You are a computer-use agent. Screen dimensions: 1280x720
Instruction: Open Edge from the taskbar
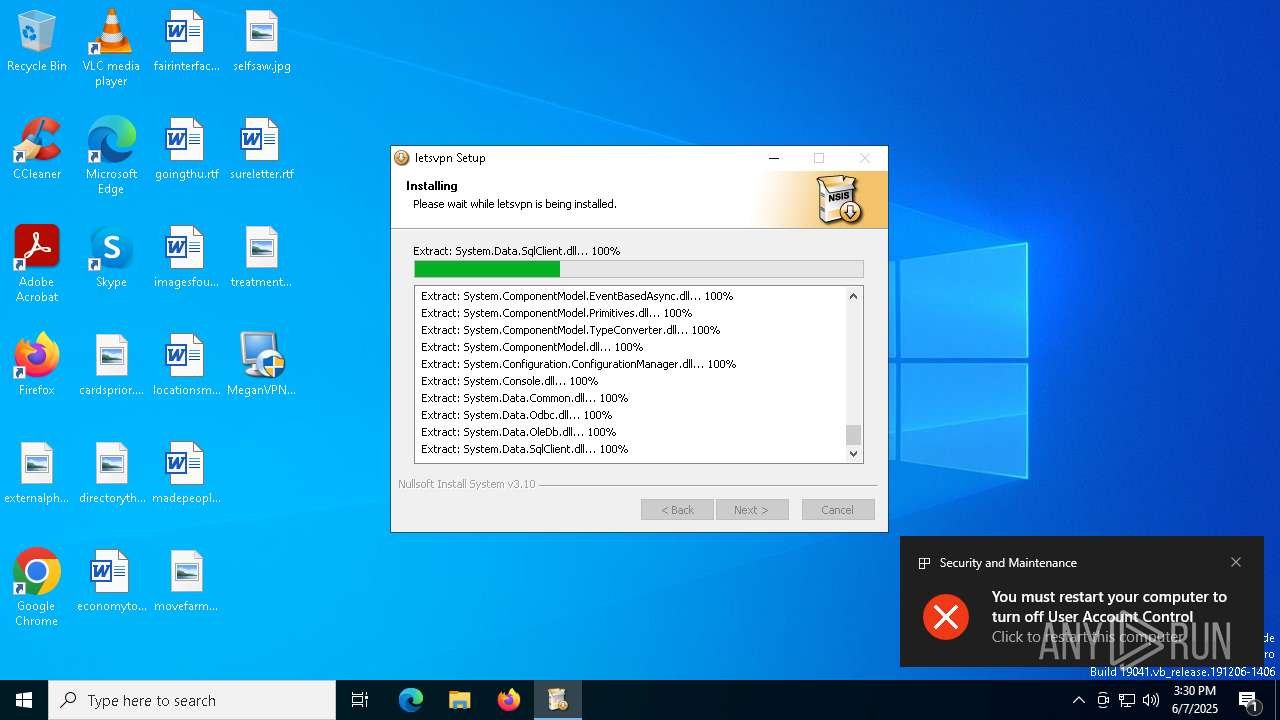(x=411, y=700)
